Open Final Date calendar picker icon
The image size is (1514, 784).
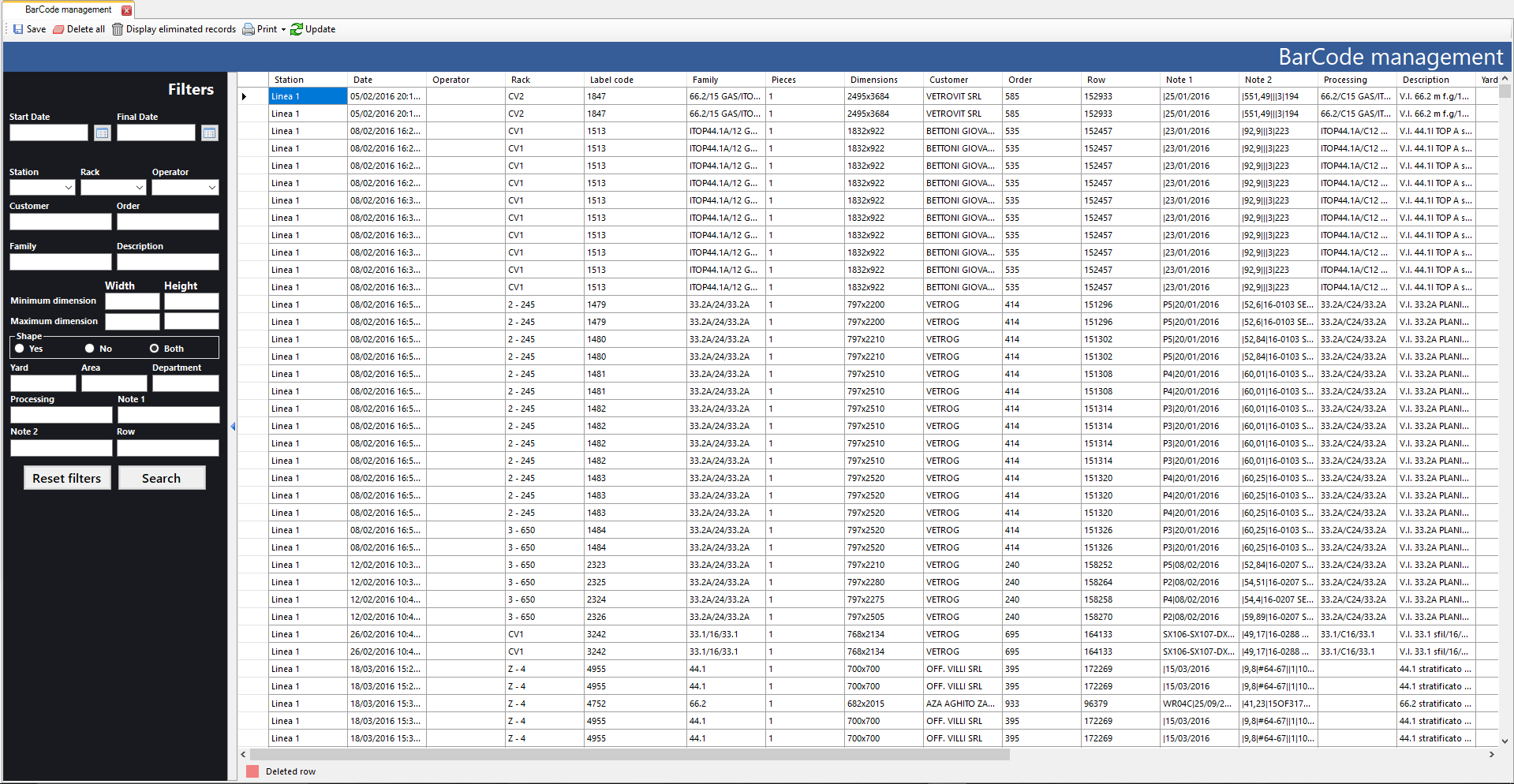tap(209, 133)
